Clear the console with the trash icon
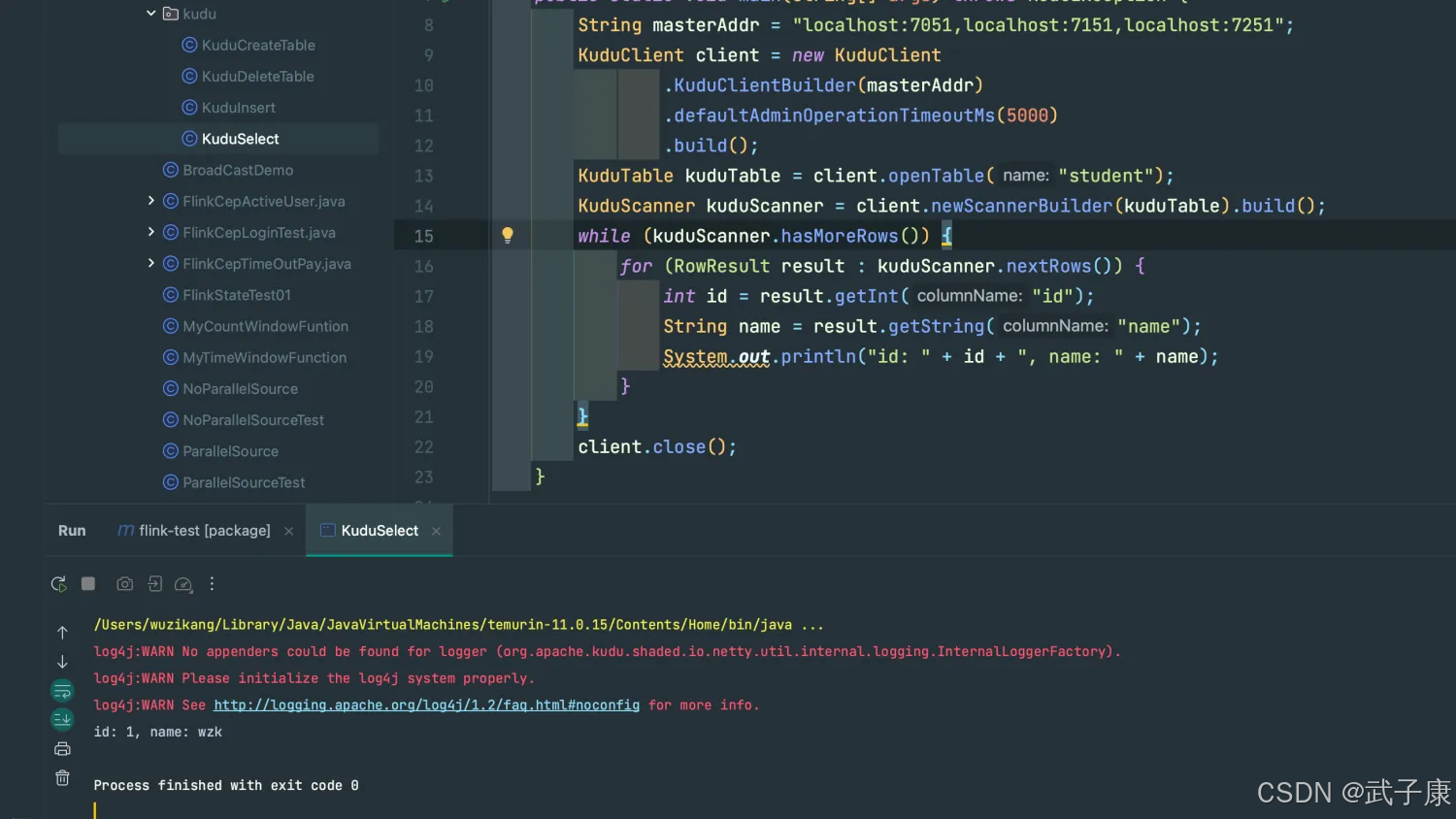 pos(62,778)
